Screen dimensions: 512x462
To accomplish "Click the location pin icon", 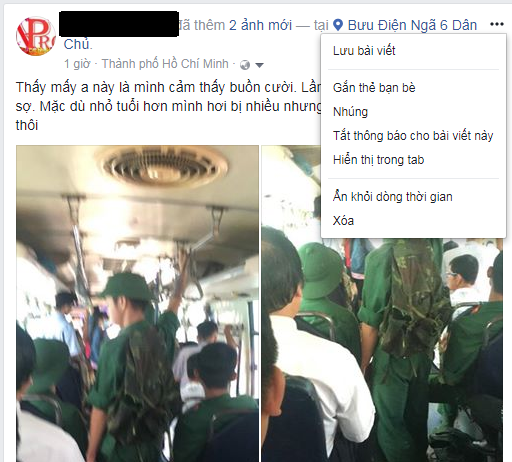I will 338,25.
